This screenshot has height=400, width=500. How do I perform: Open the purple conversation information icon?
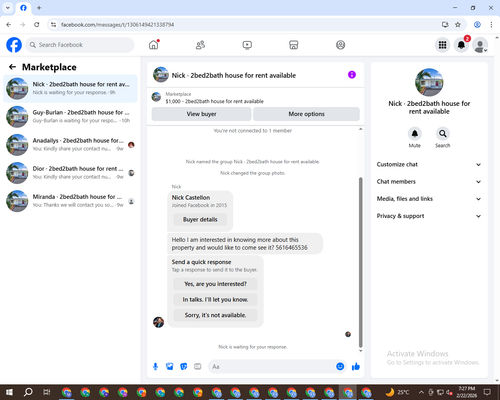[x=352, y=75]
